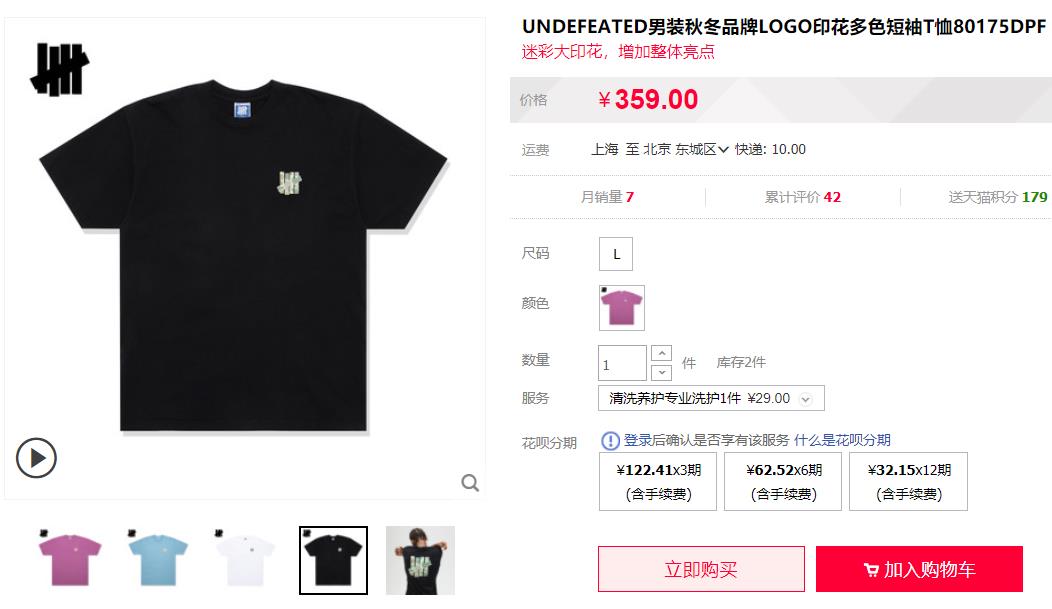Decrease quantity with the down arrow
The height and width of the screenshot is (609, 1052).
[662, 372]
